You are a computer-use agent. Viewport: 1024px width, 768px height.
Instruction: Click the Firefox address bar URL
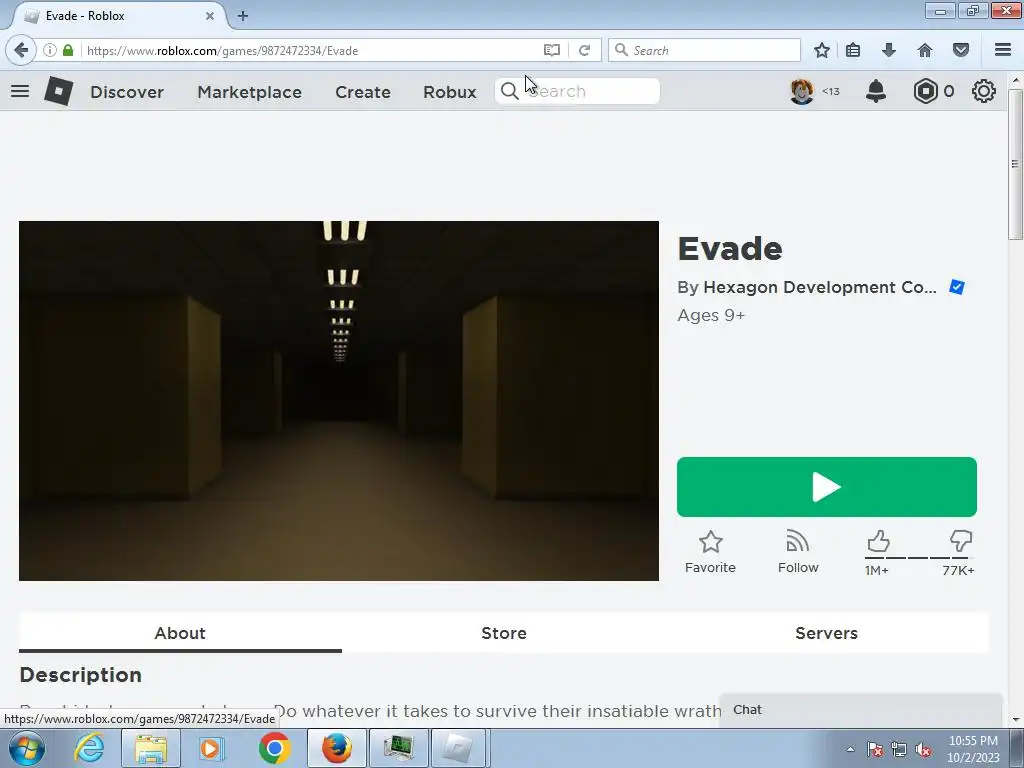222,51
